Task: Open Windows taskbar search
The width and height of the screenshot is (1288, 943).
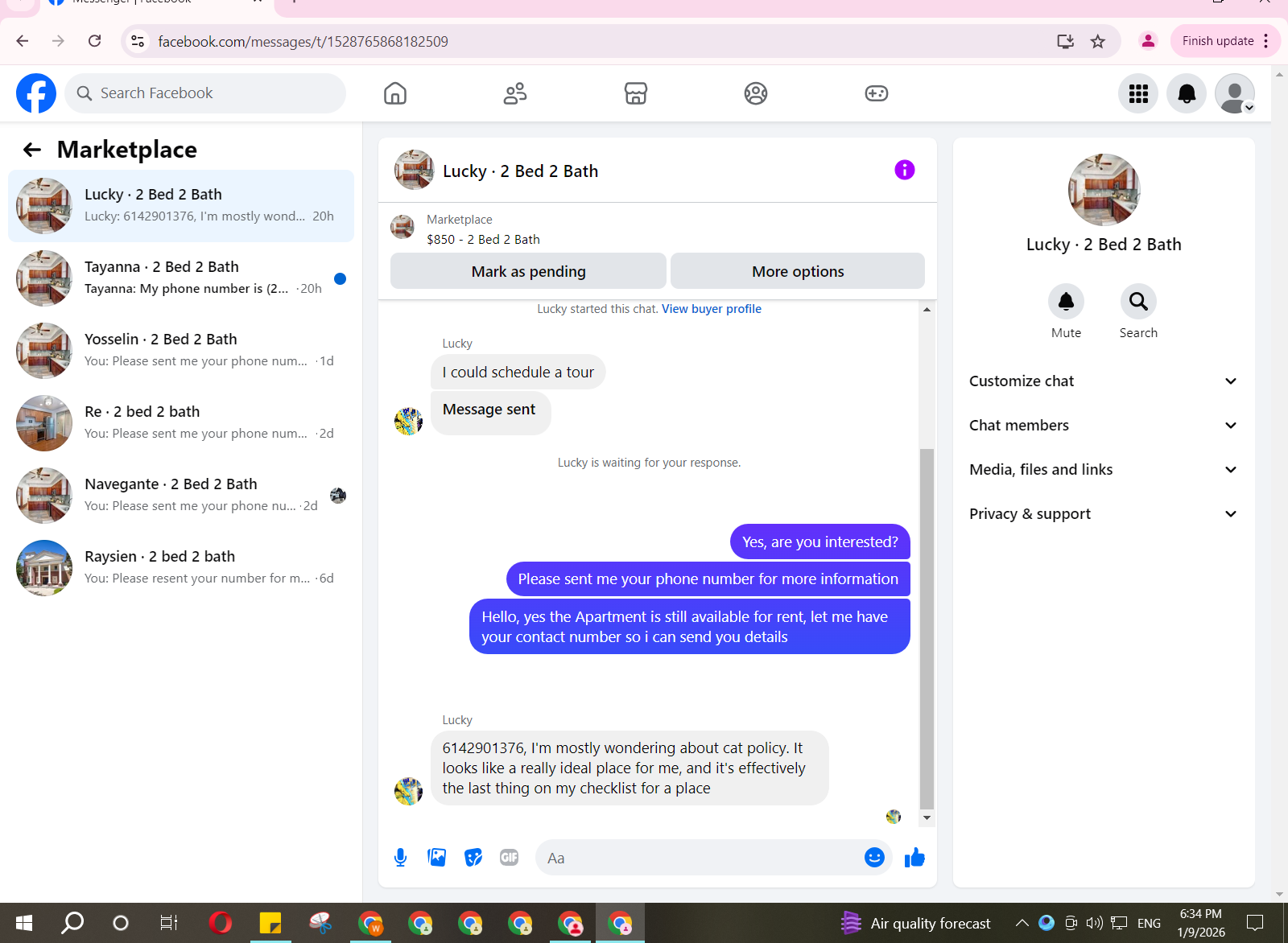Action: click(x=72, y=923)
